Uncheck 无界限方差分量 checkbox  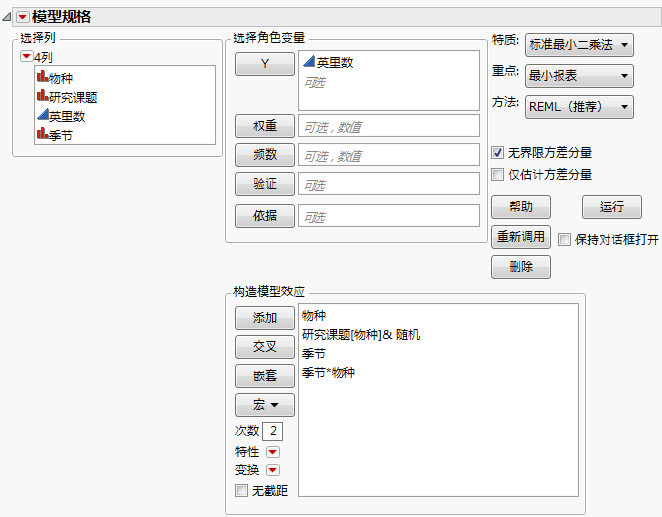pyautogui.click(x=497, y=152)
